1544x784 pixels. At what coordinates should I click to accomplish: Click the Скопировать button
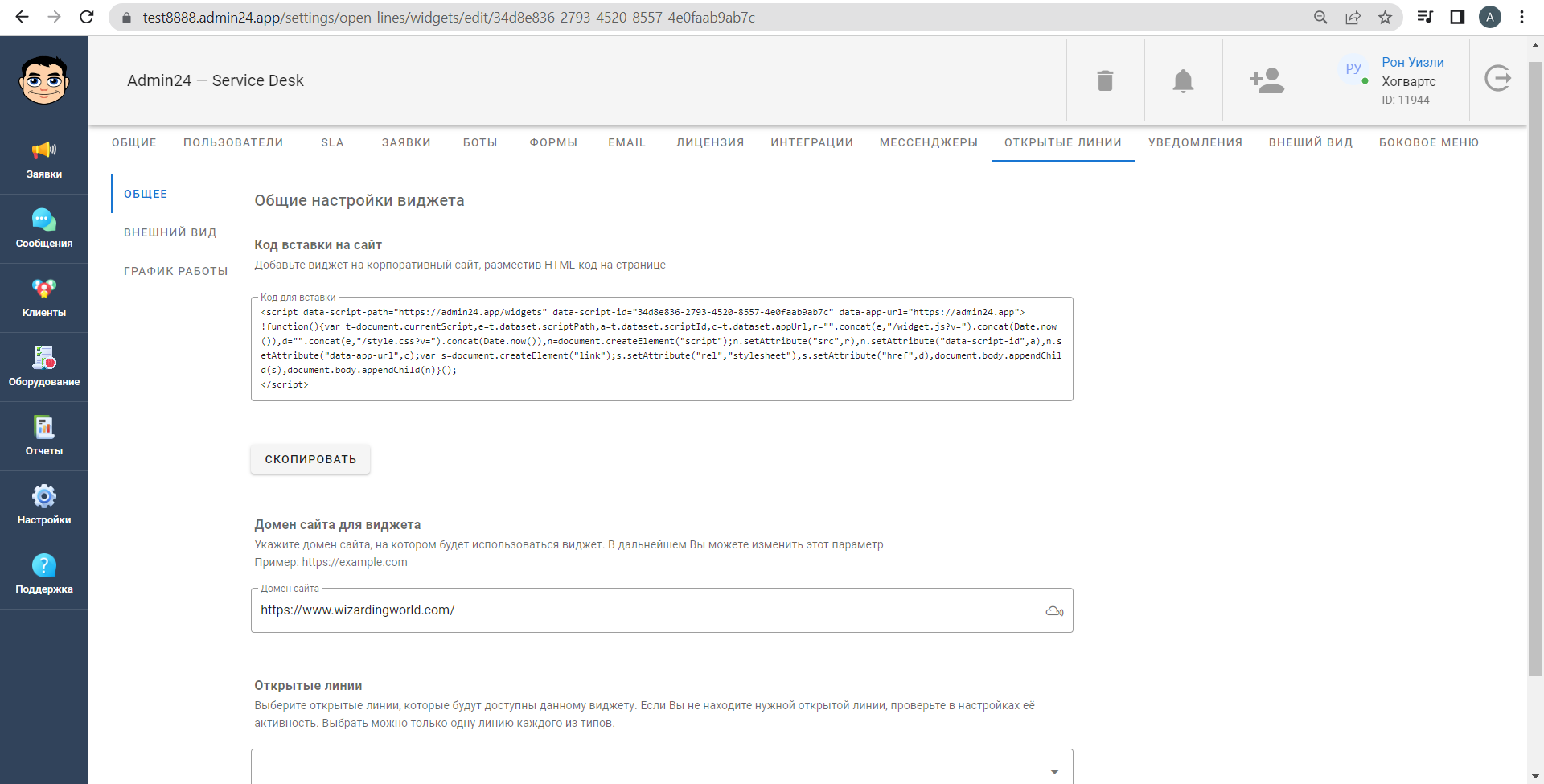pos(310,459)
